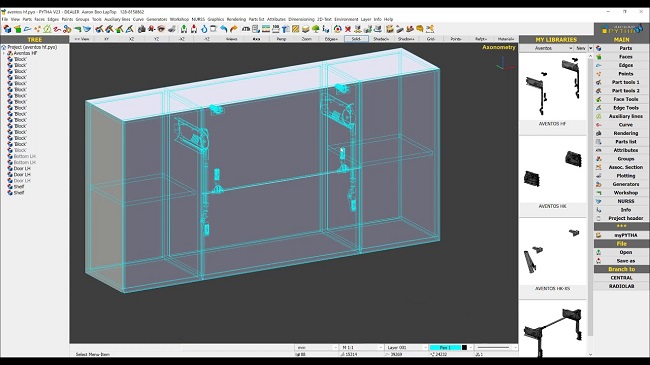Click the yellow tag toolbar icon
This screenshot has width=650, height=365.
tap(420, 29)
